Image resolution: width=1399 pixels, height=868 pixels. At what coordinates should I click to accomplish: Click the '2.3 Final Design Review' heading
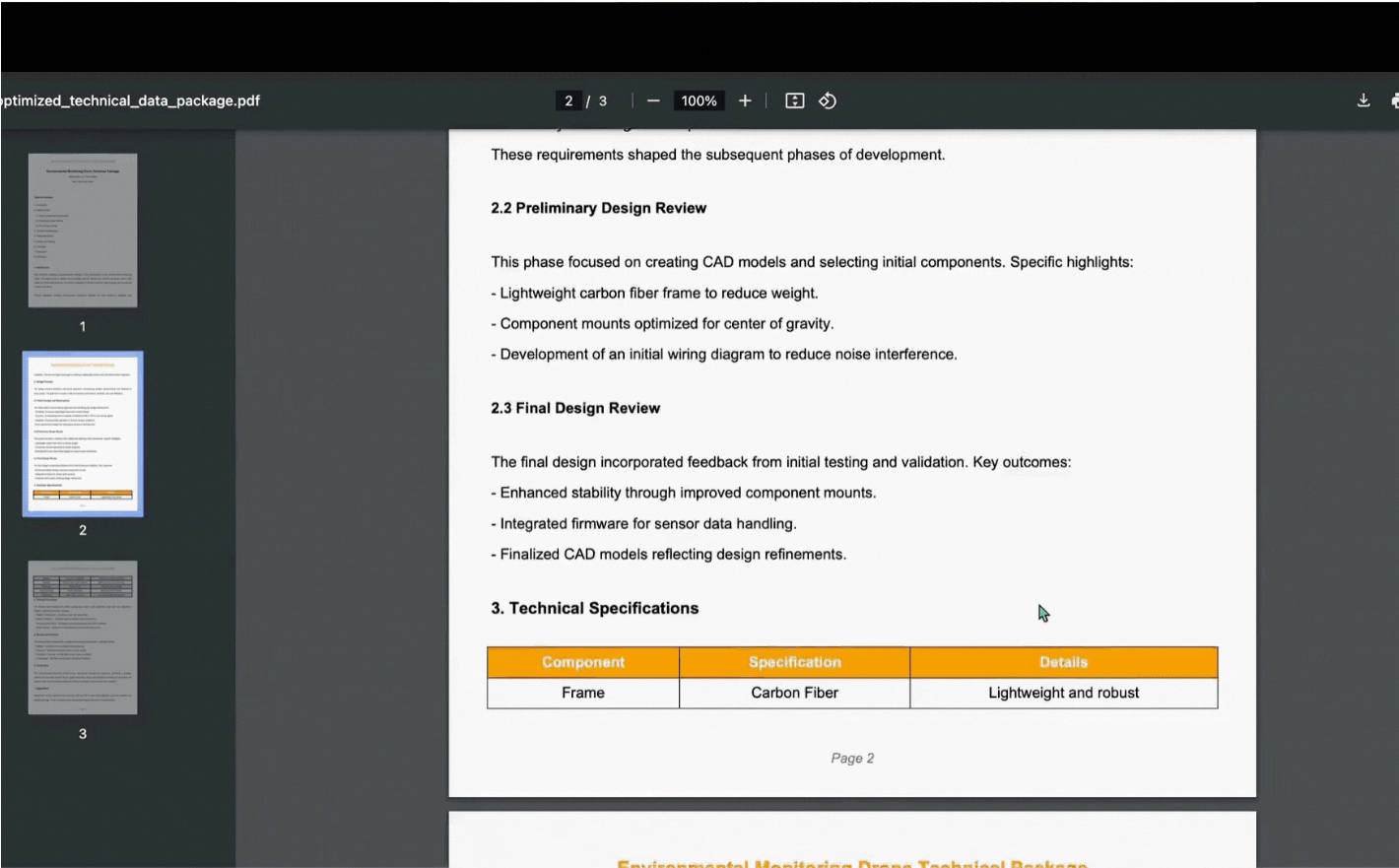(575, 408)
